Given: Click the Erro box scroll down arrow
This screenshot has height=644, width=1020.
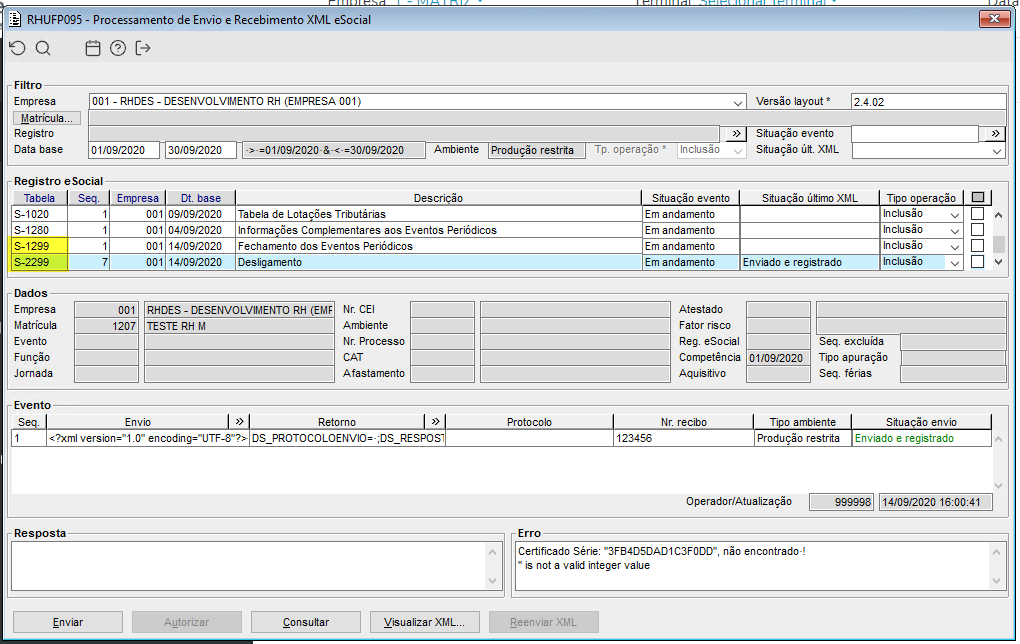Looking at the screenshot, I should tap(997, 581).
